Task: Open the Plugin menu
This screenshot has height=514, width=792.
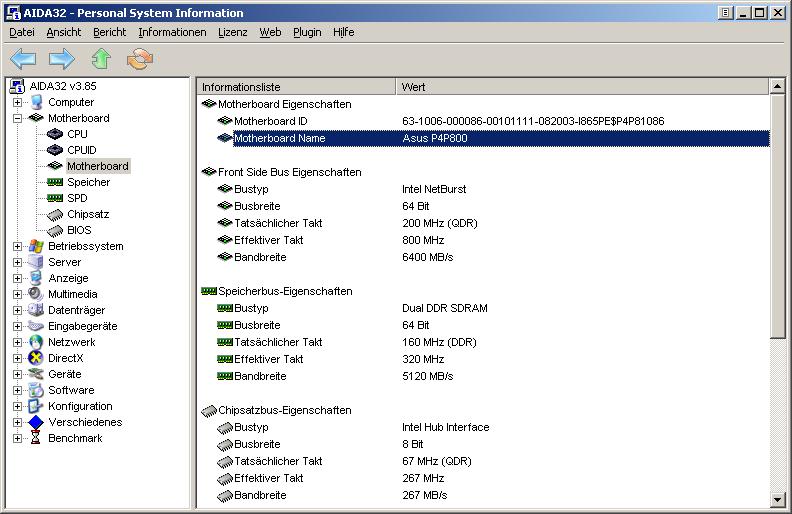Action: click(x=307, y=32)
